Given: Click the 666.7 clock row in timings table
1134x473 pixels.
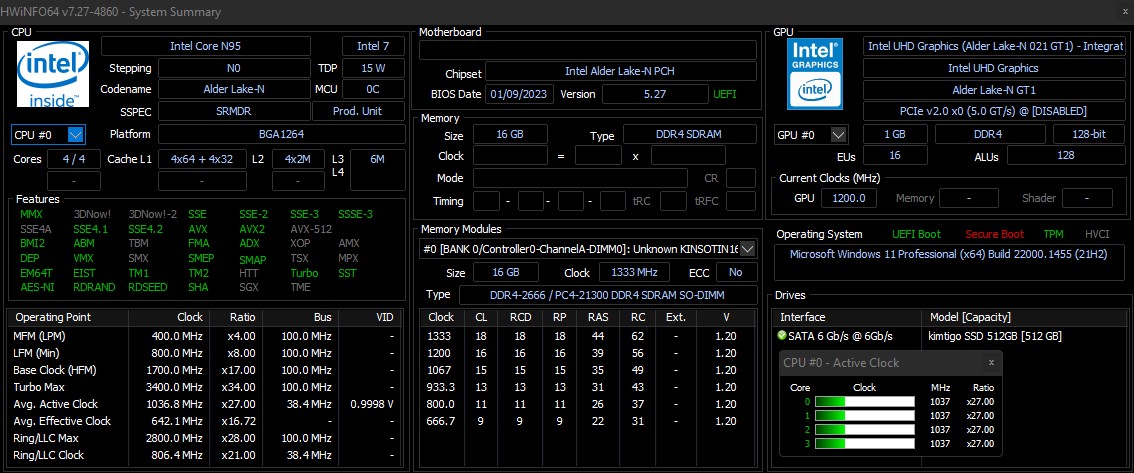Looking at the screenshot, I should click(x=586, y=421).
